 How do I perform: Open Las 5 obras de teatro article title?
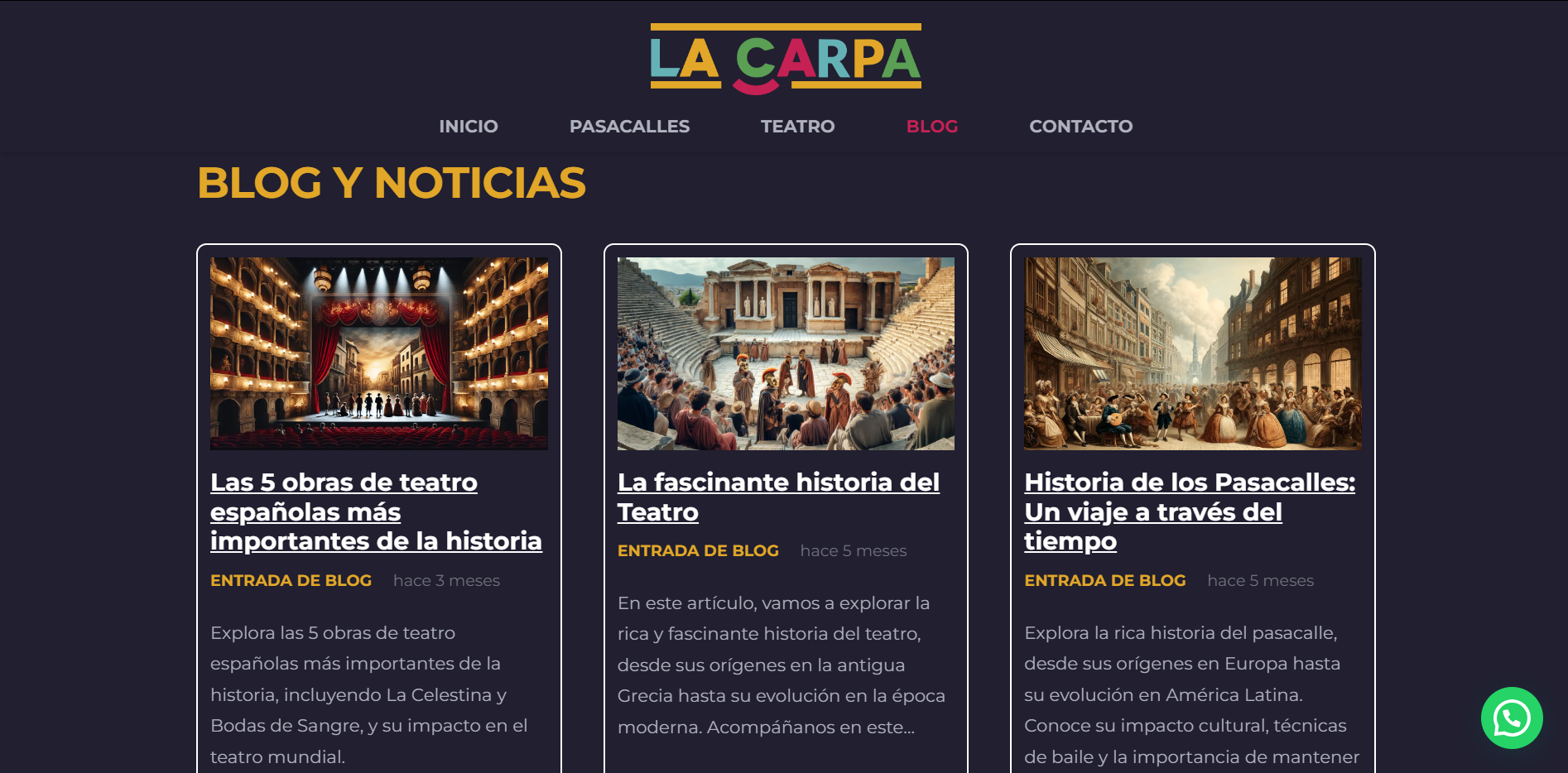(376, 511)
